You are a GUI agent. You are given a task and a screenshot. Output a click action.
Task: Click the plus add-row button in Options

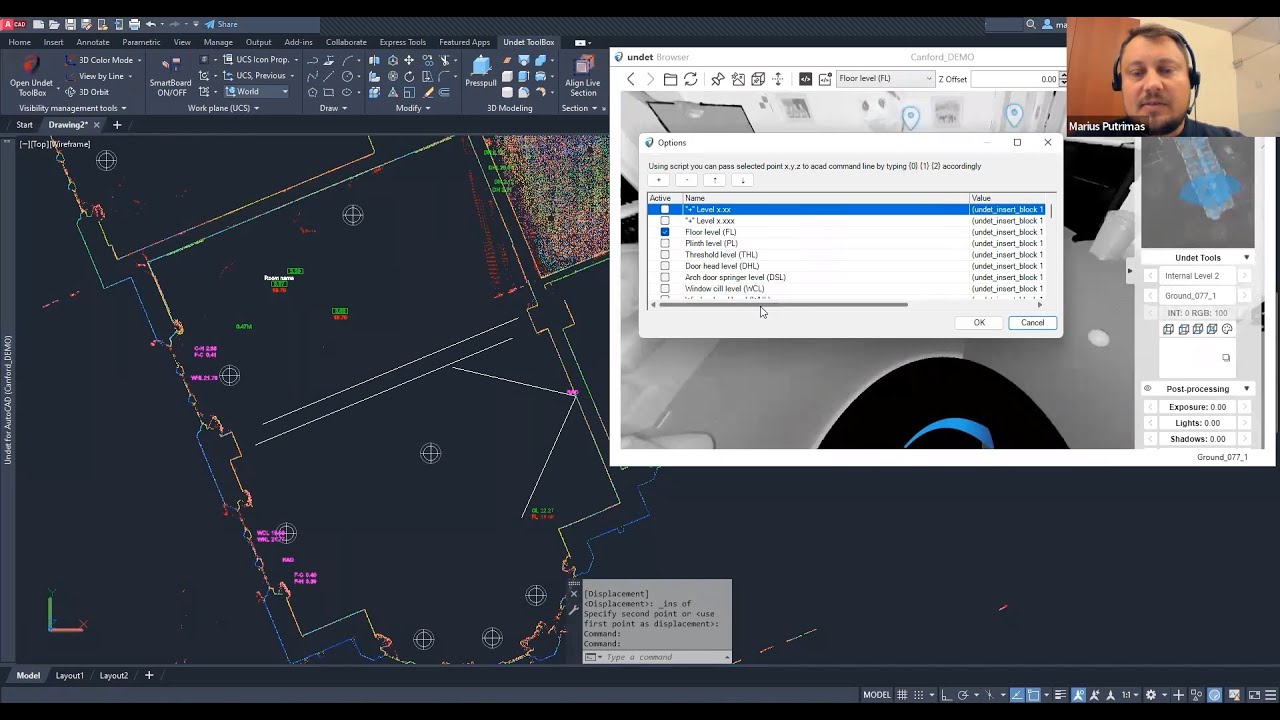point(658,180)
